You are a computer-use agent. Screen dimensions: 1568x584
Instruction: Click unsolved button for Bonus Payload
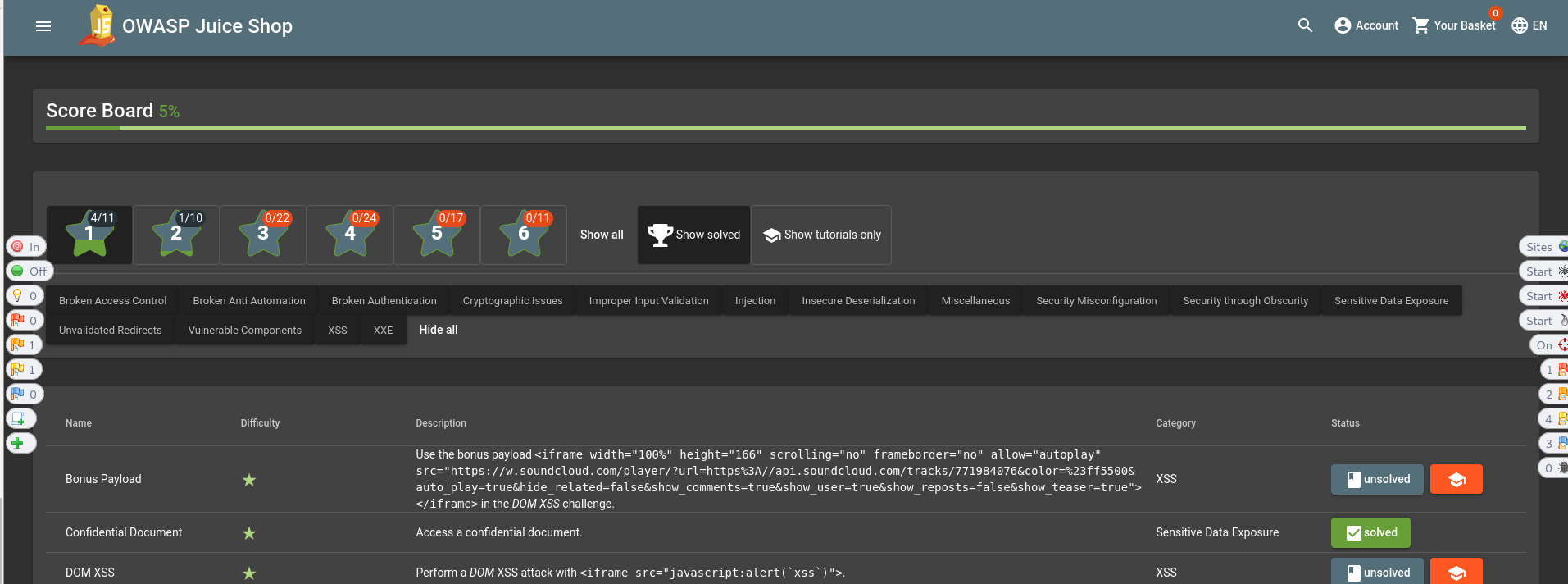click(1377, 479)
